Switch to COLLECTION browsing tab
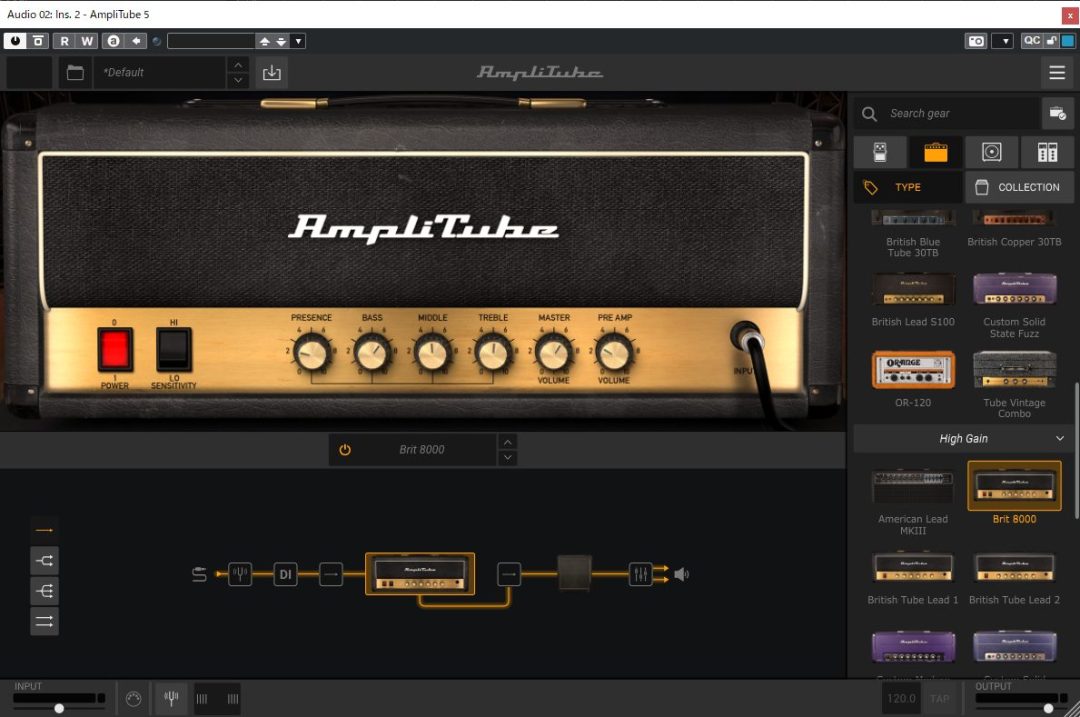Image resolution: width=1080 pixels, height=717 pixels. [x=1019, y=187]
